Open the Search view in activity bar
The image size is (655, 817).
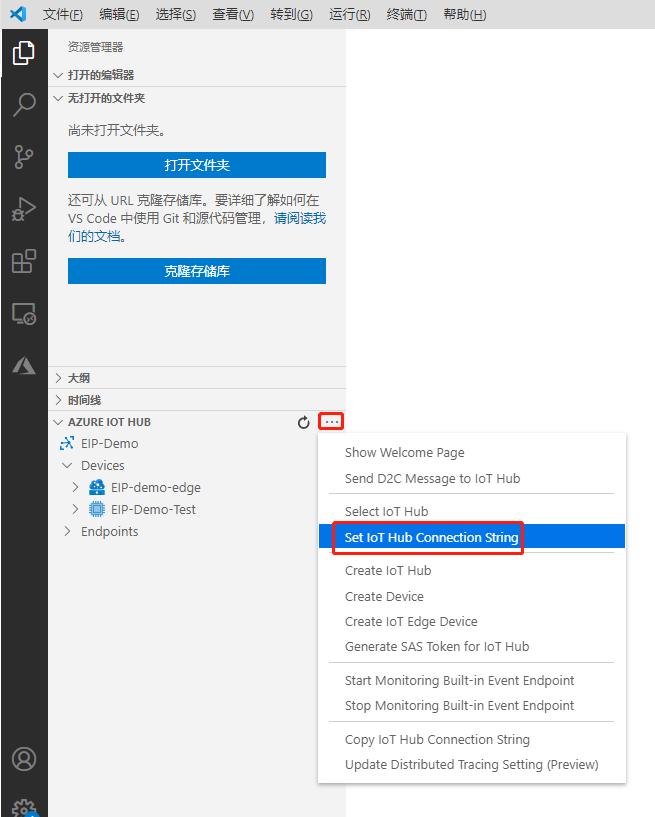(x=24, y=105)
